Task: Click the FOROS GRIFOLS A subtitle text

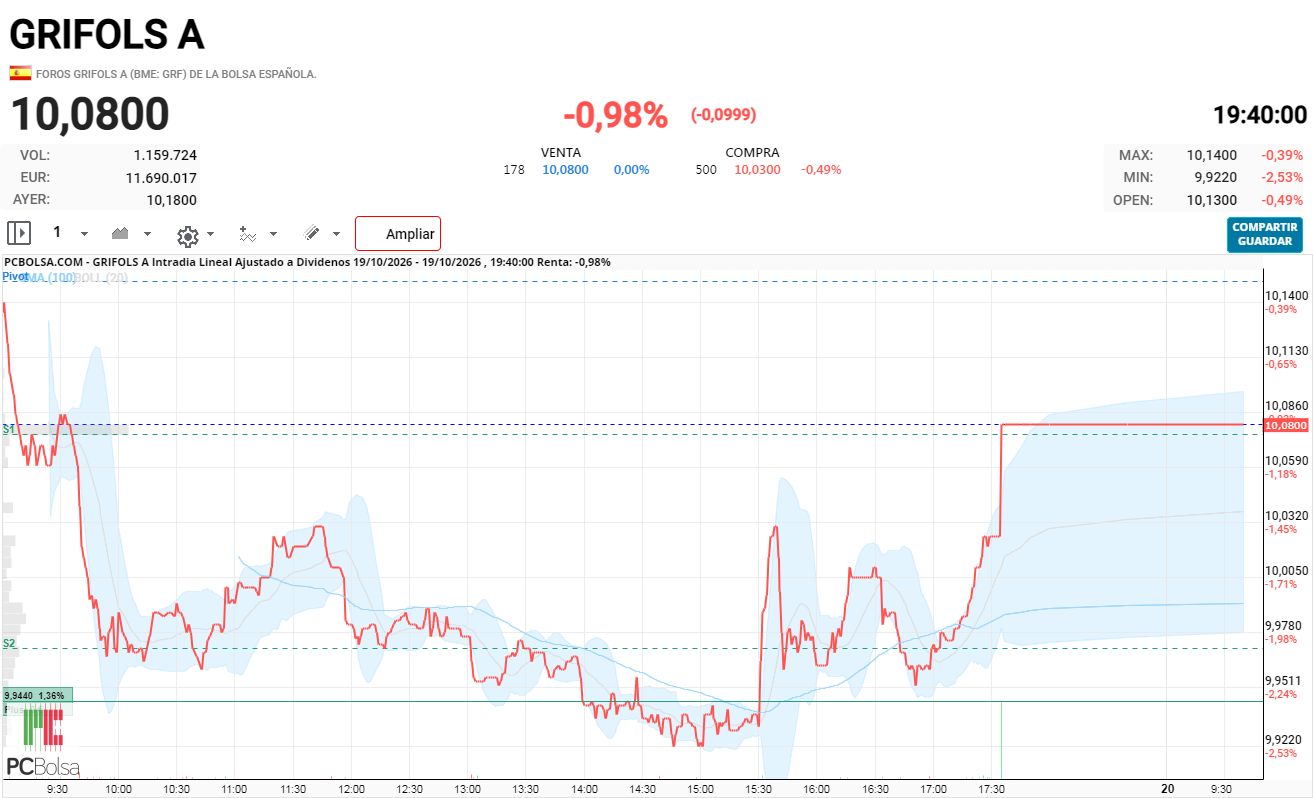Action: click(176, 74)
